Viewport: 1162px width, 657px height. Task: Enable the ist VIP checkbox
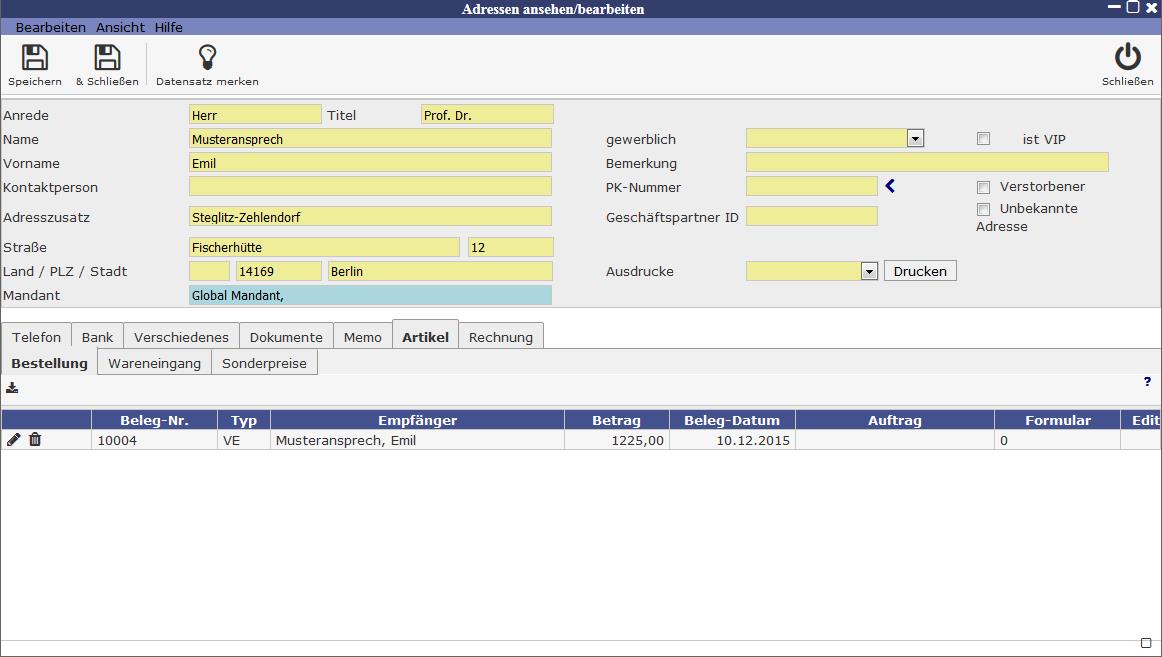[983, 139]
